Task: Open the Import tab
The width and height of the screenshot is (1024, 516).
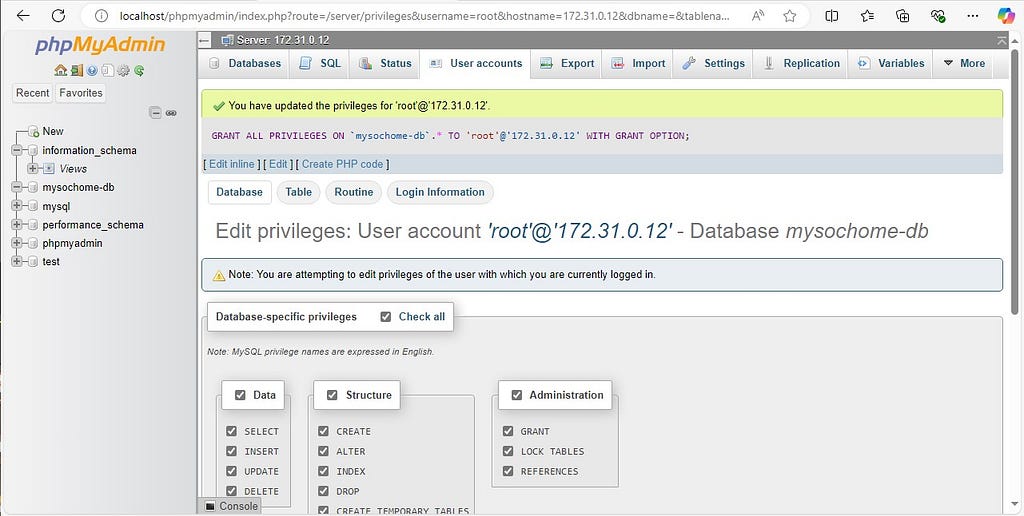Action: tap(637, 63)
